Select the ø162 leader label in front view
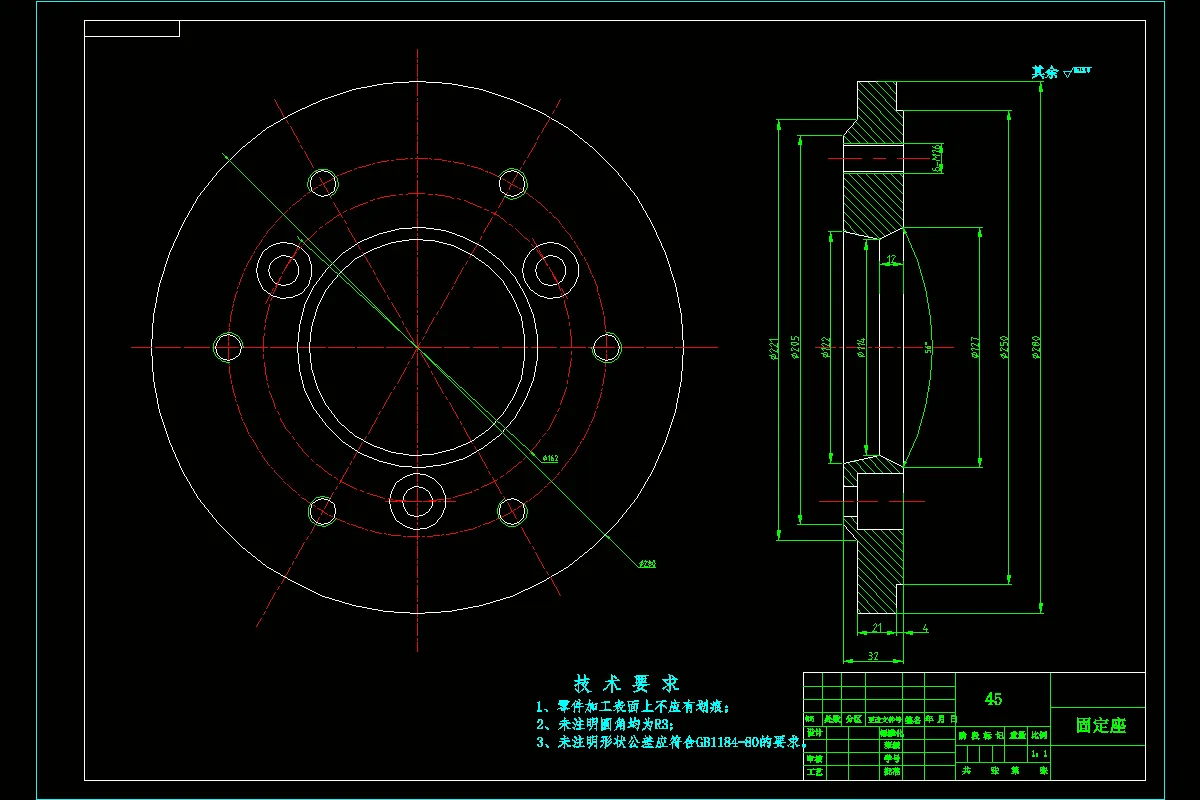This screenshot has height=800, width=1200. pyautogui.click(x=549, y=458)
